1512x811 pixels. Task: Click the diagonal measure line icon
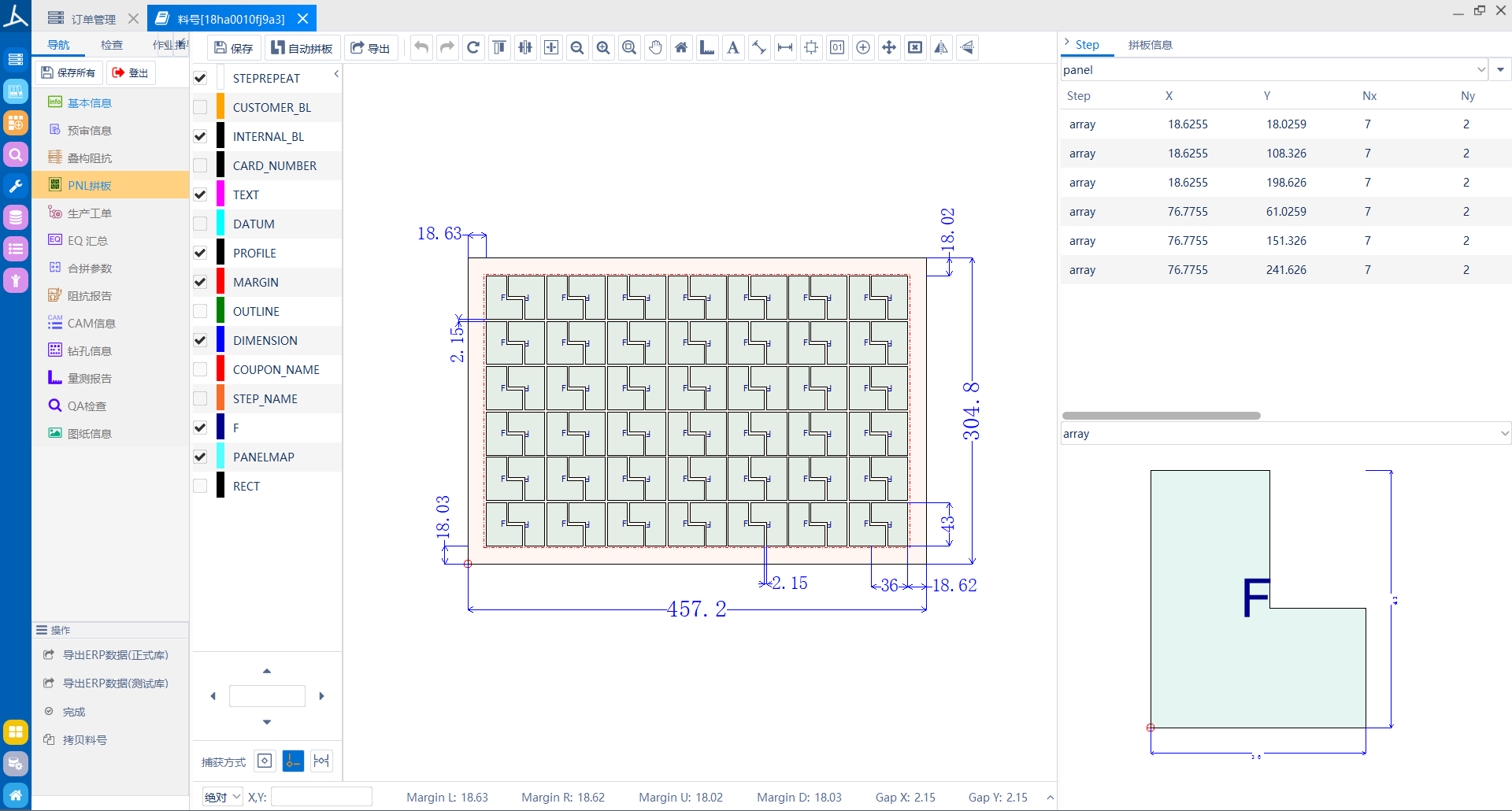[759, 48]
